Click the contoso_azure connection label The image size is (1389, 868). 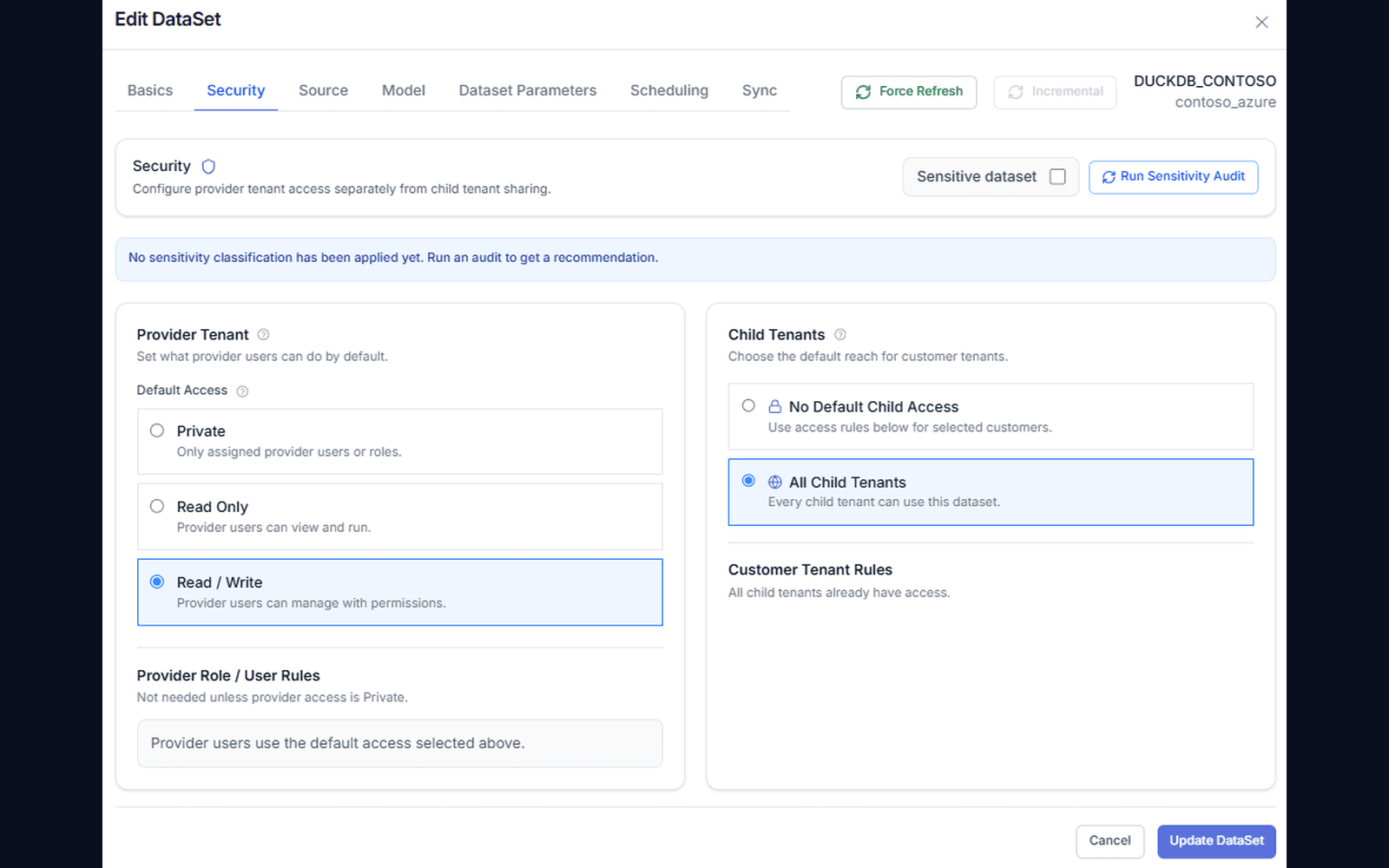point(1226,102)
